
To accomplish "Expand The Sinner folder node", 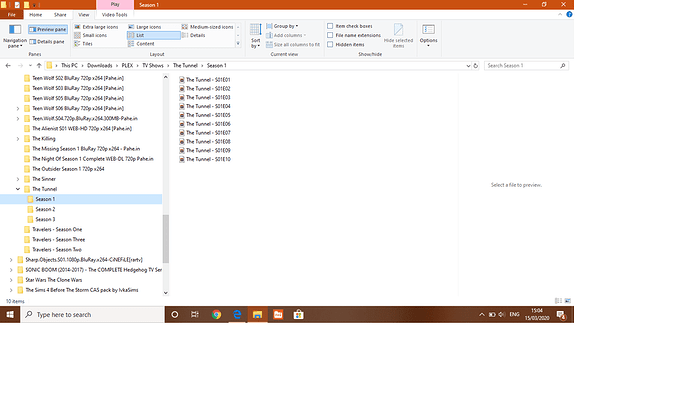I will coord(18,179).
